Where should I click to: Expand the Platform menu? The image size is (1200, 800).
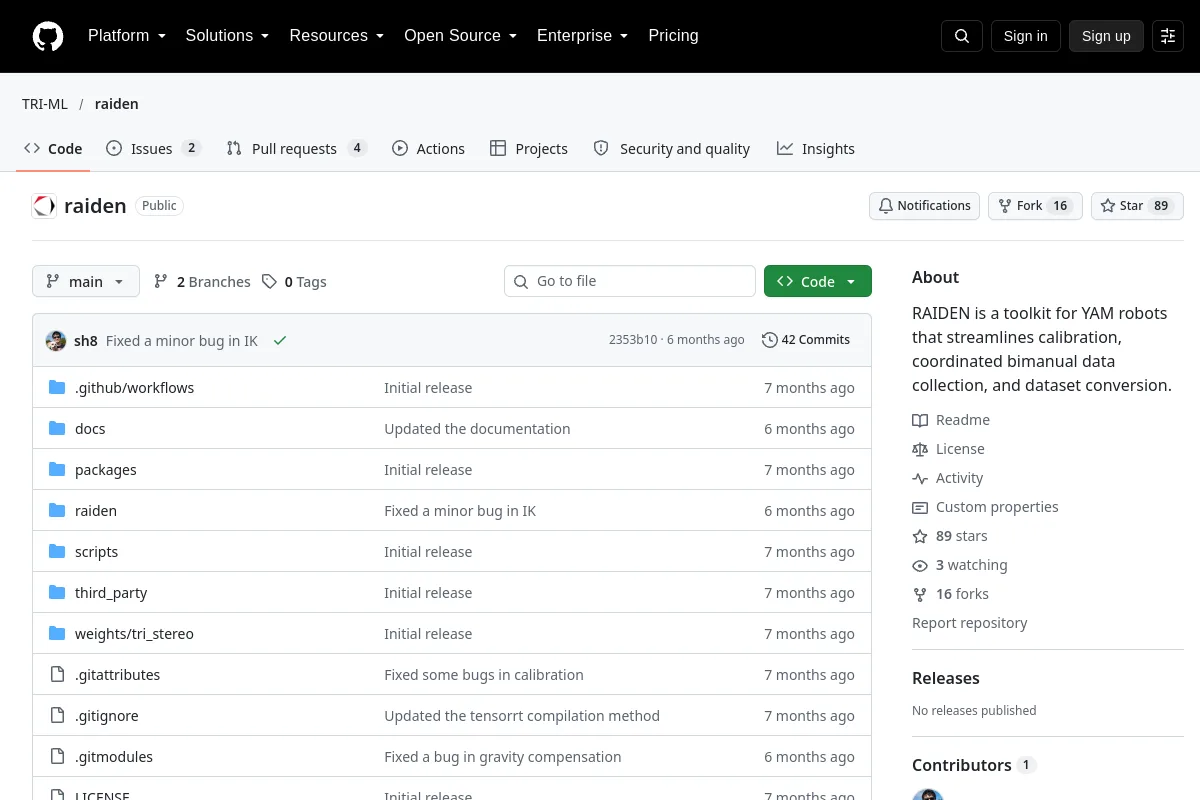click(x=126, y=36)
